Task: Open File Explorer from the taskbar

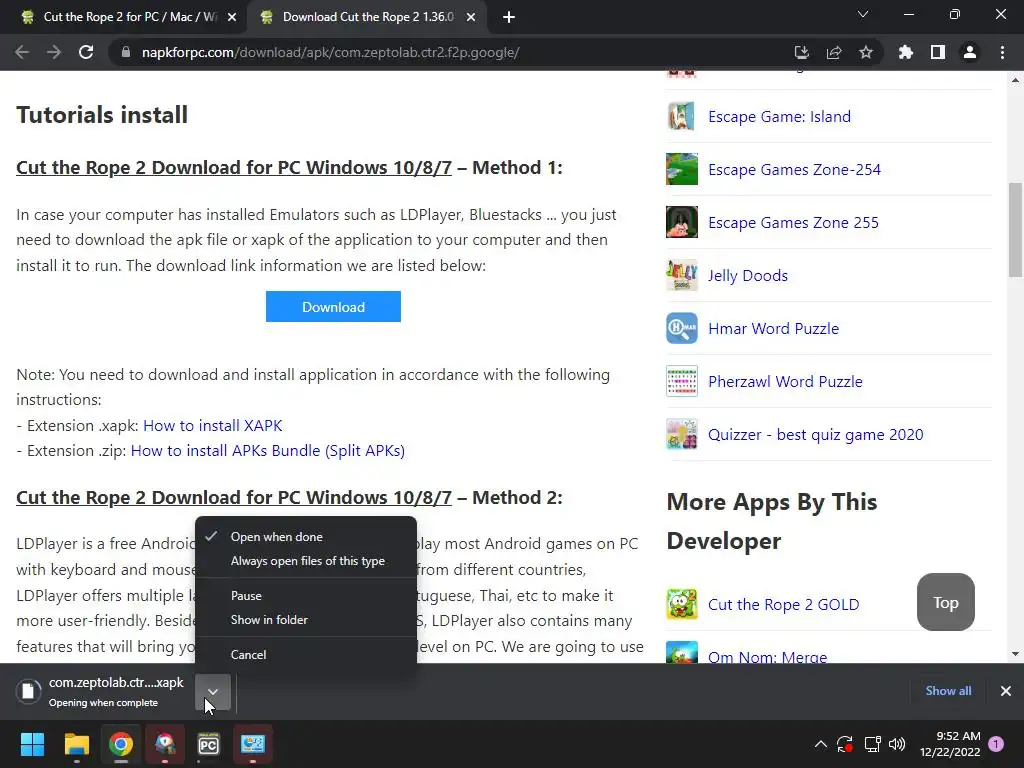Action: point(76,744)
